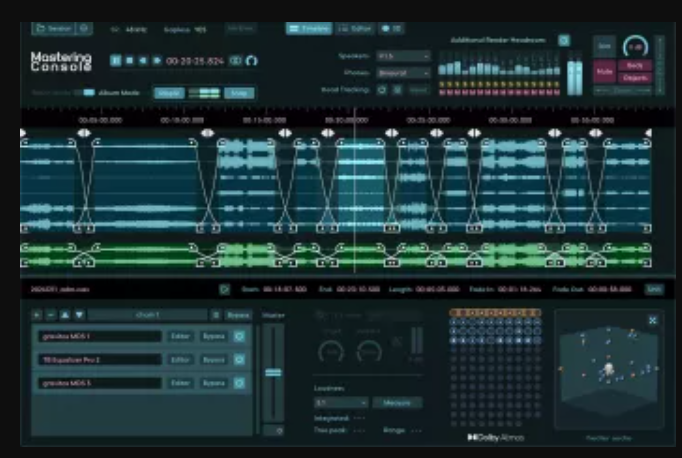Image resolution: width=682 pixels, height=458 pixels.
Task: Click the second Head Tracking icon
Action: [397, 90]
